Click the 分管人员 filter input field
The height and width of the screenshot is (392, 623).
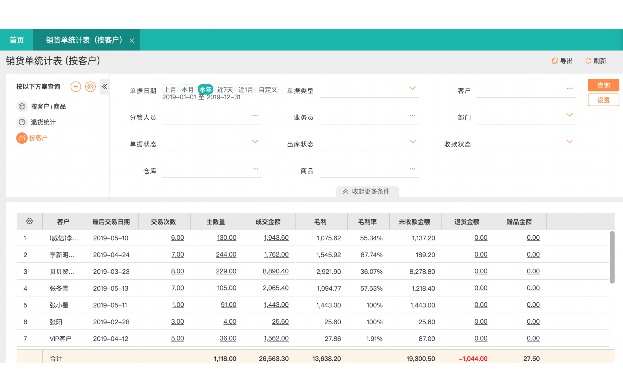pos(212,117)
